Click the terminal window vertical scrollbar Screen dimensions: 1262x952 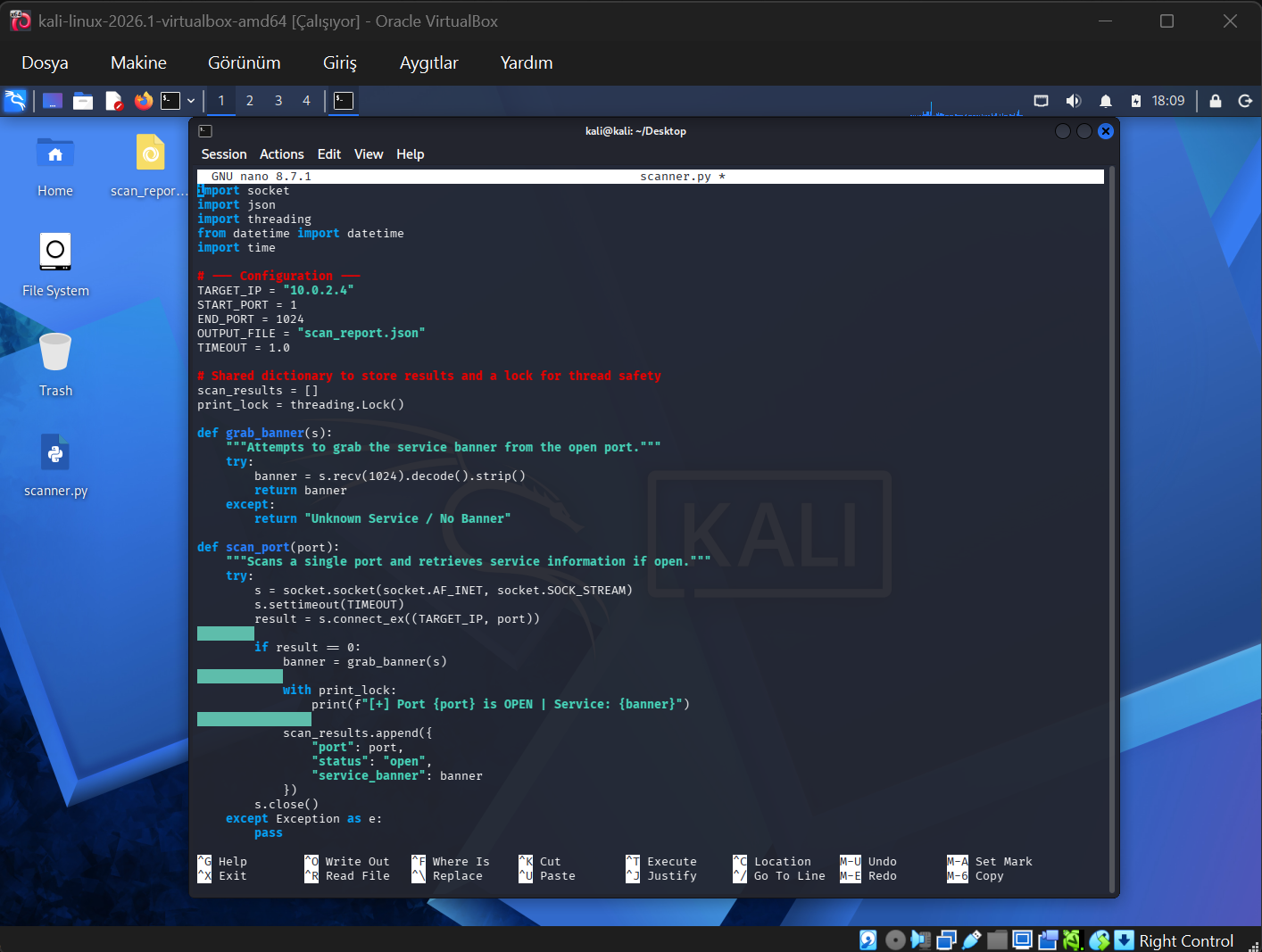click(x=1111, y=528)
